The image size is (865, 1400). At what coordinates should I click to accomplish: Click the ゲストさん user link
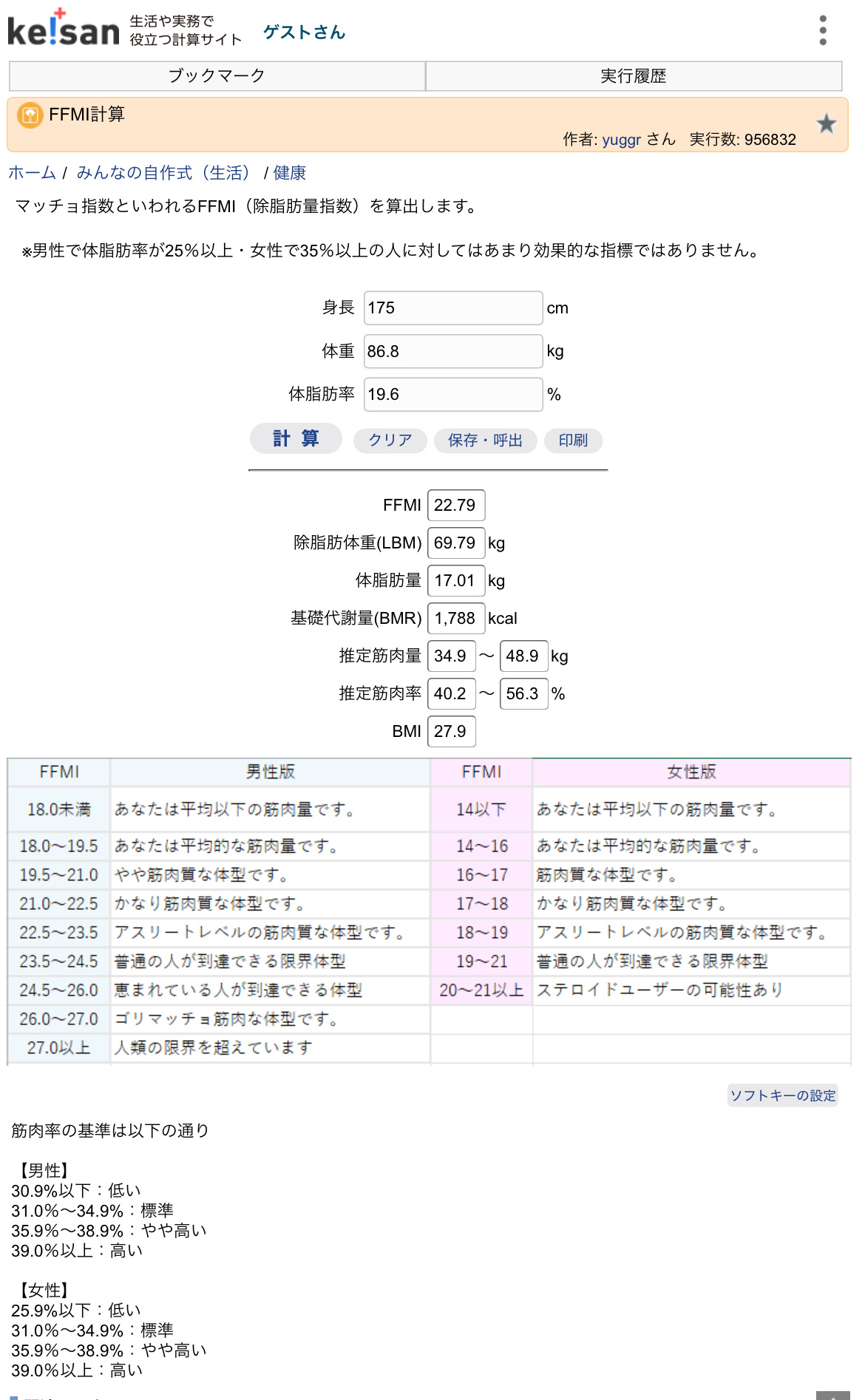(x=304, y=33)
